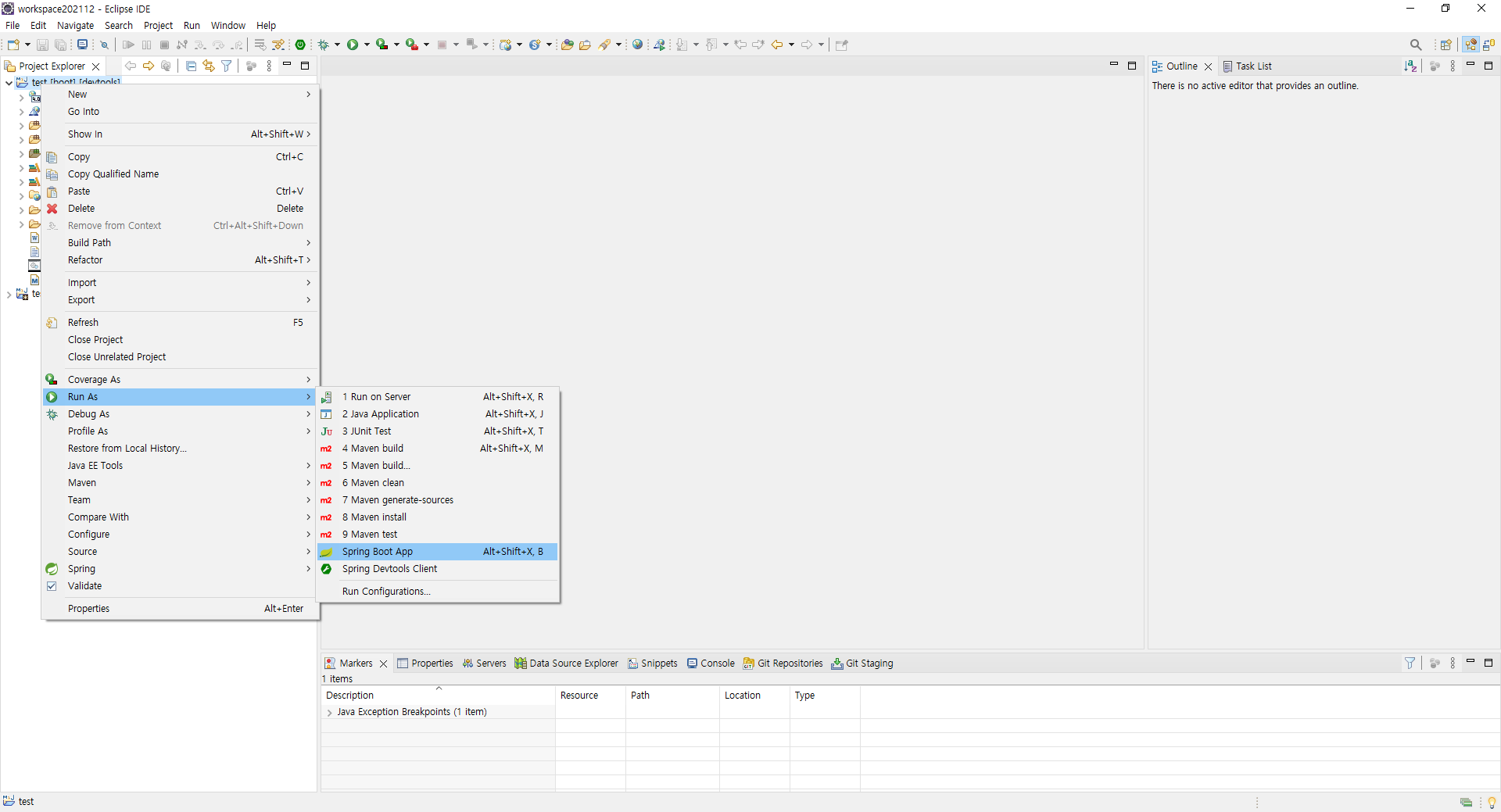
Task: Click the New wizard toolbar icon
Action: pos(13,45)
